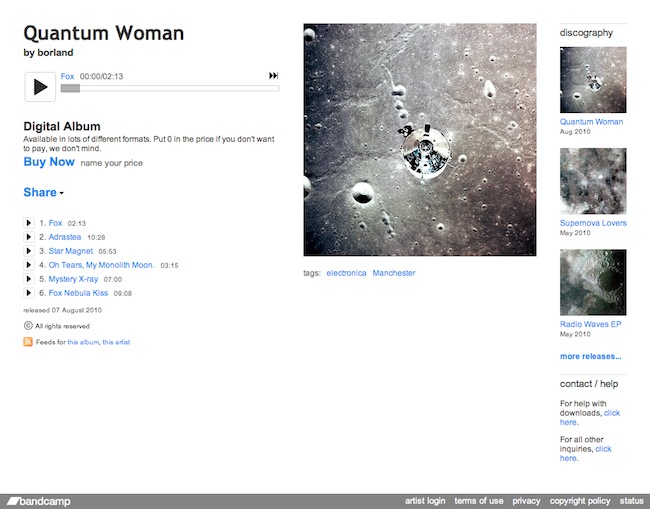Open Radio Waves EP thumbnail in discography

click(593, 282)
